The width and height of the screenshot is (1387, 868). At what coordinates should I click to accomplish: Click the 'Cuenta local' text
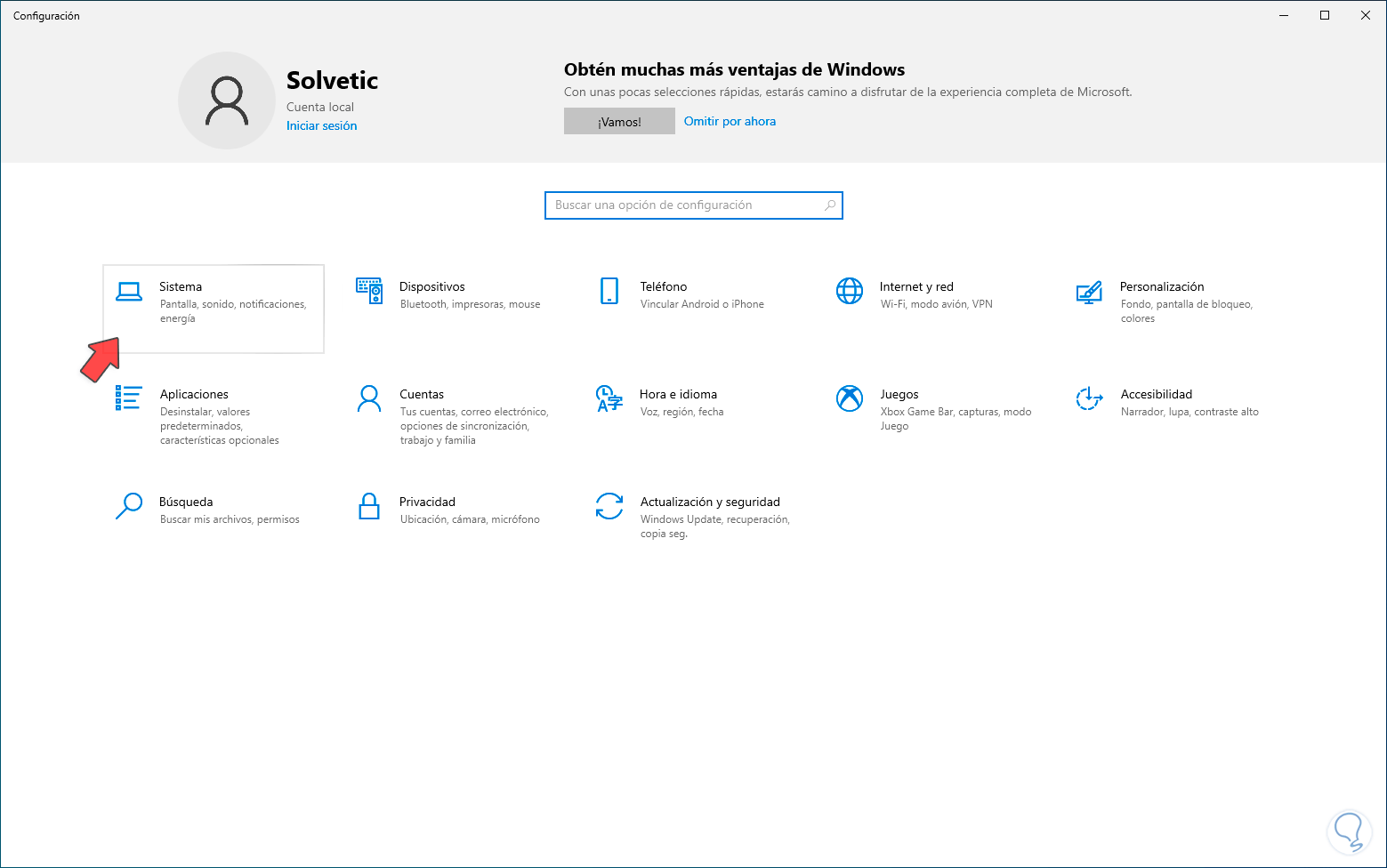[x=320, y=107]
